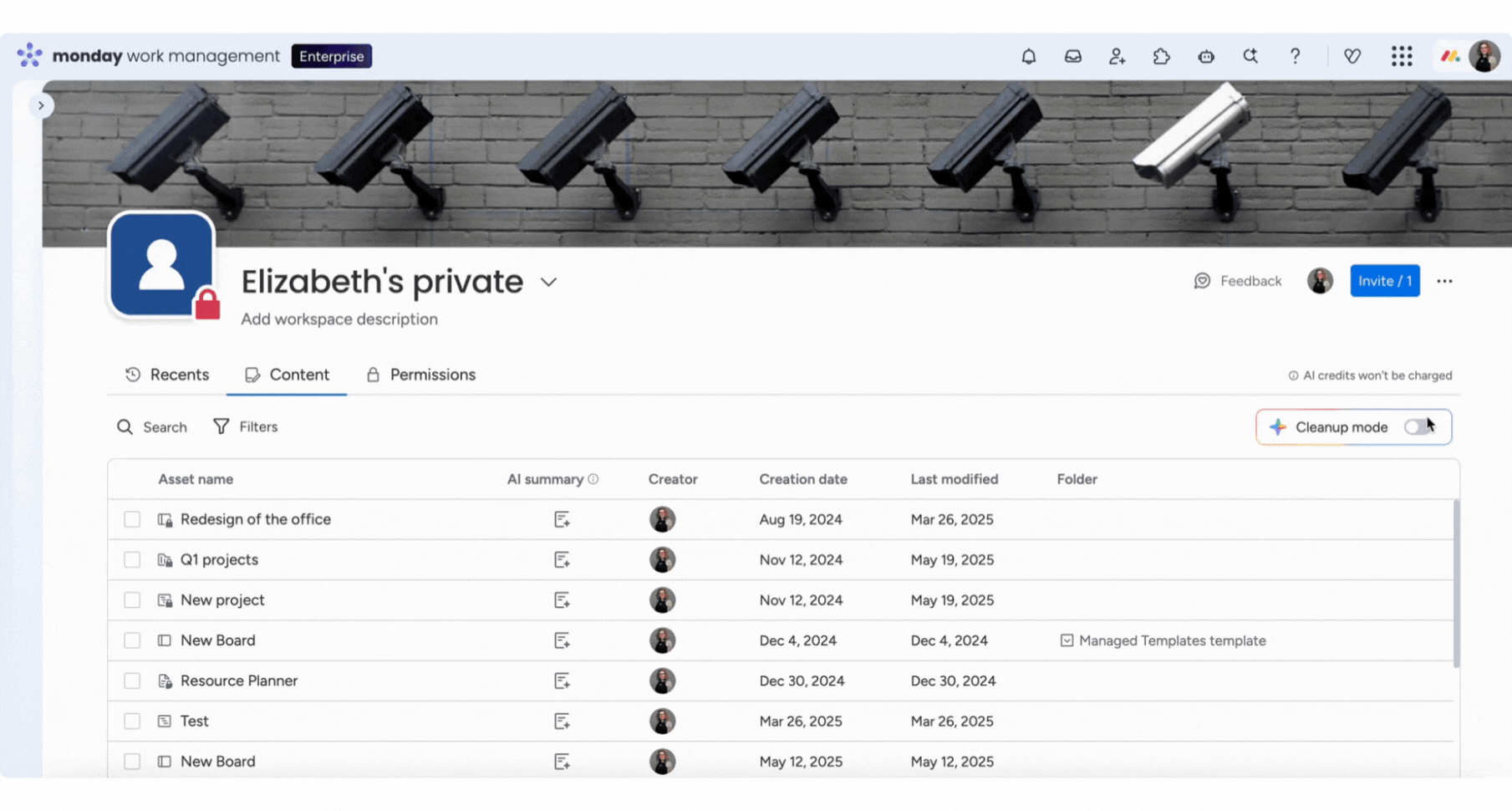Toggle Cleanup mode on
Screen dimensions: 1512x811
tap(1418, 427)
